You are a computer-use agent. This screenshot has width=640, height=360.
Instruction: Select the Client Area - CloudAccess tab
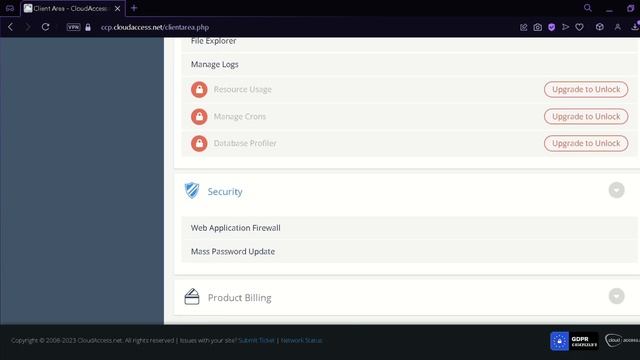pos(73,8)
